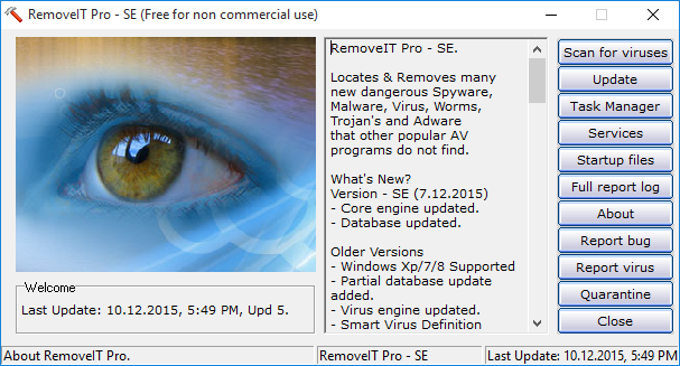
Task: Click Report virus
Action: click(615, 268)
